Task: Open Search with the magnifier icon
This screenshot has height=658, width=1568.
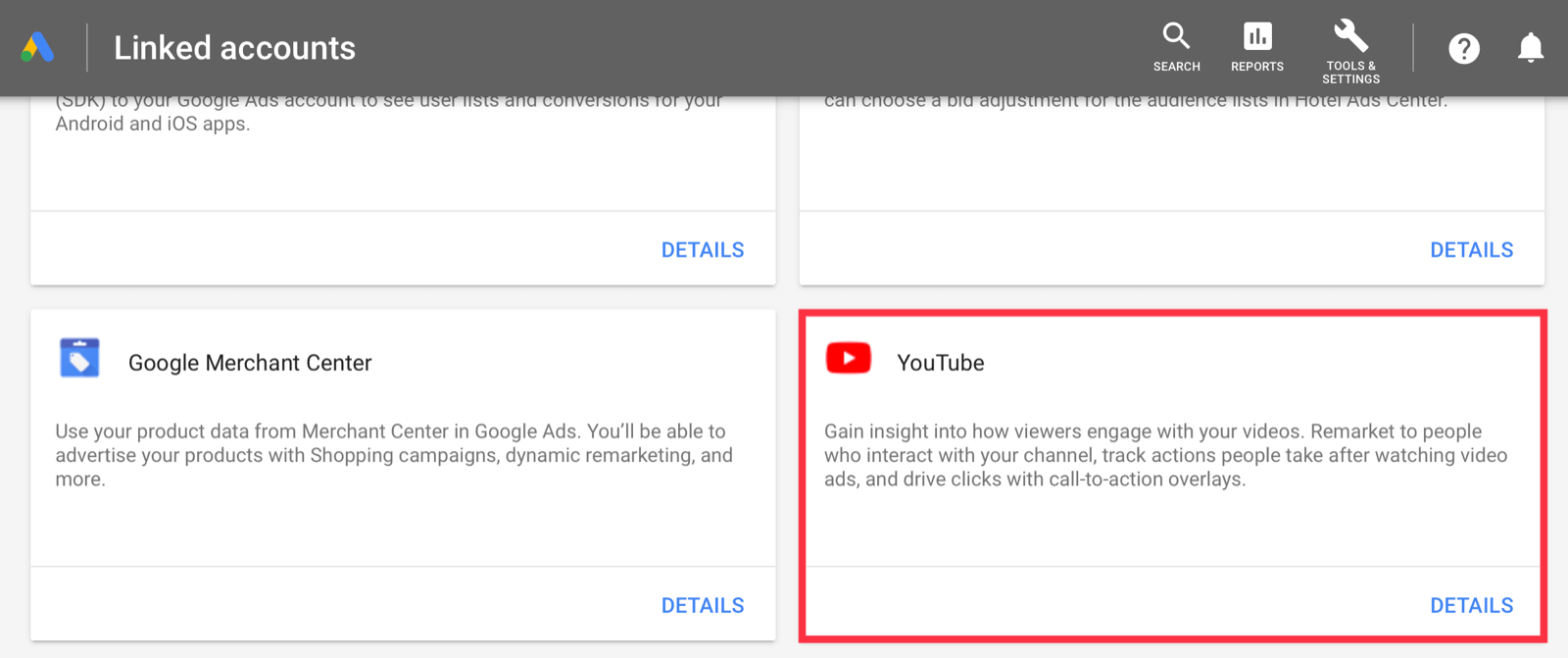Action: pos(1176,36)
